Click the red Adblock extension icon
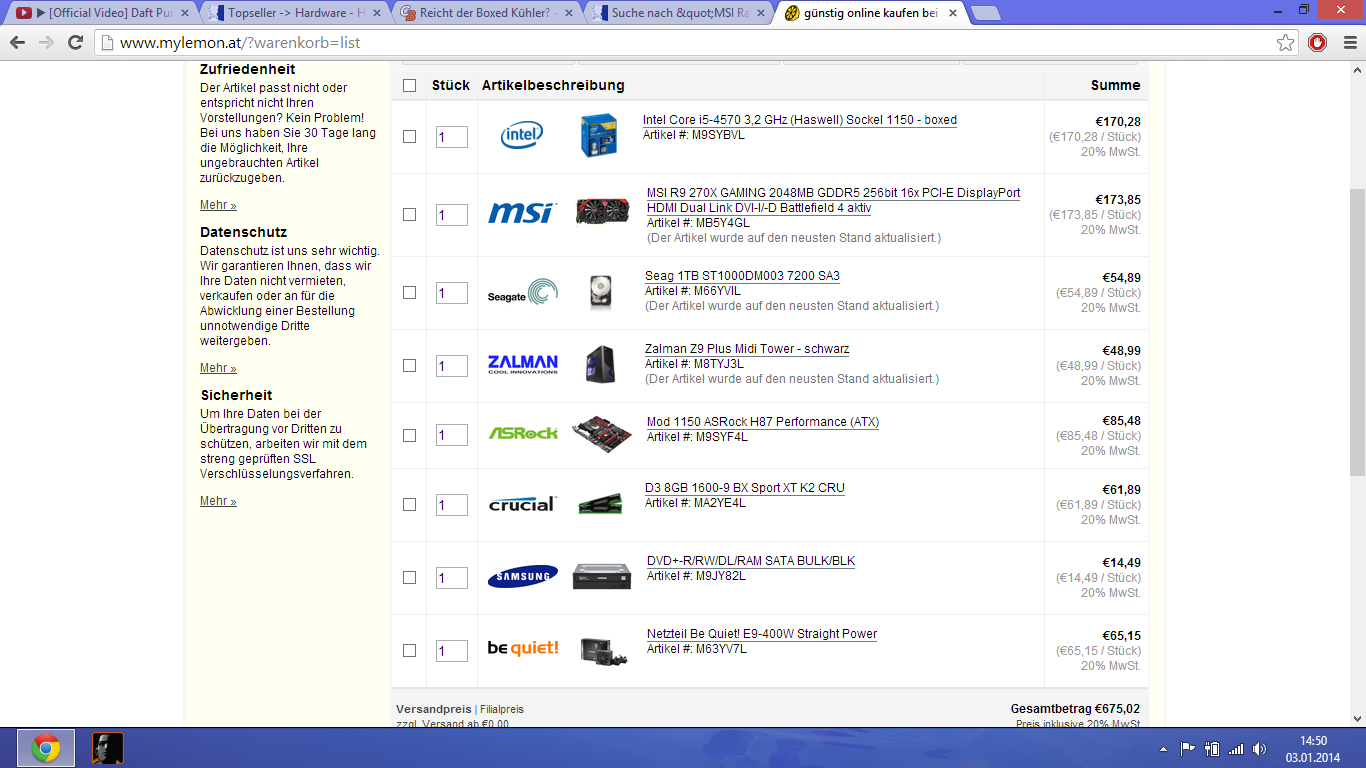1366x768 pixels. coord(1318,43)
